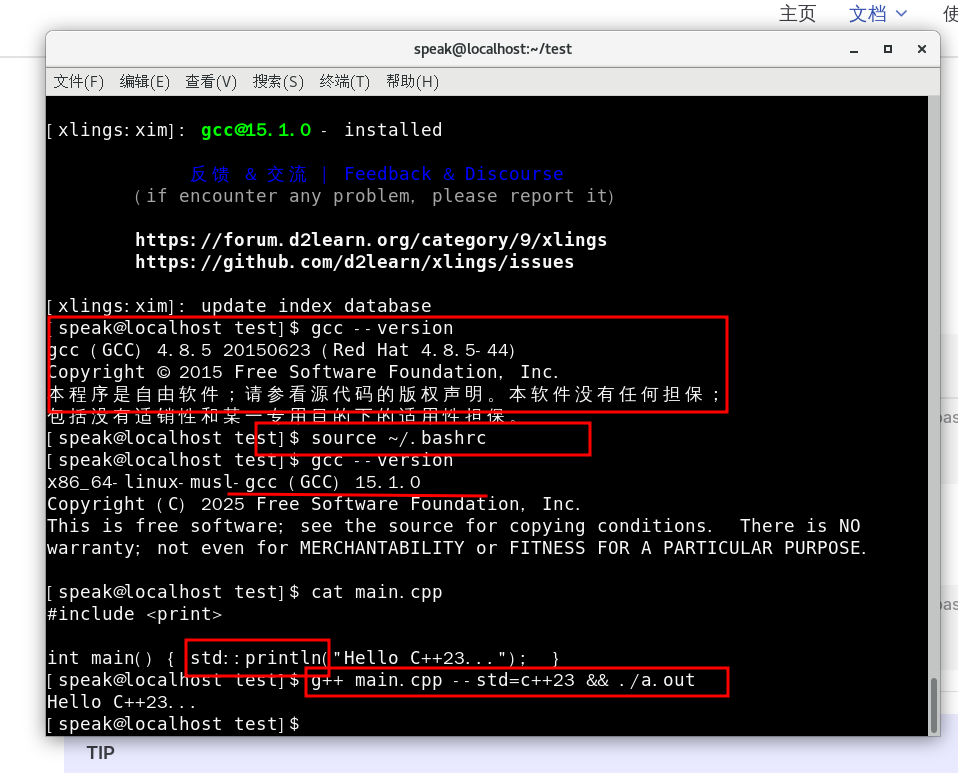The image size is (958, 773).
Task: Click the 'Hello C++23...' output line
Action: 122,702
